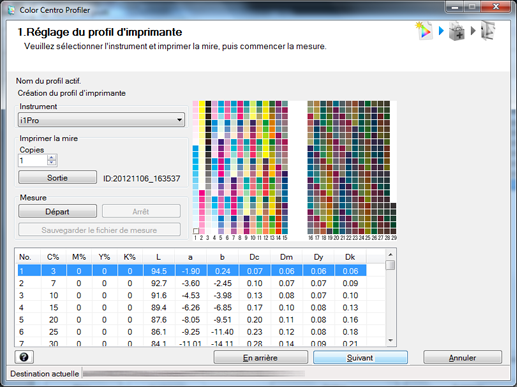Click chart column number 15 label
The height and width of the screenshot is (387, 517).
coord(285,238)
